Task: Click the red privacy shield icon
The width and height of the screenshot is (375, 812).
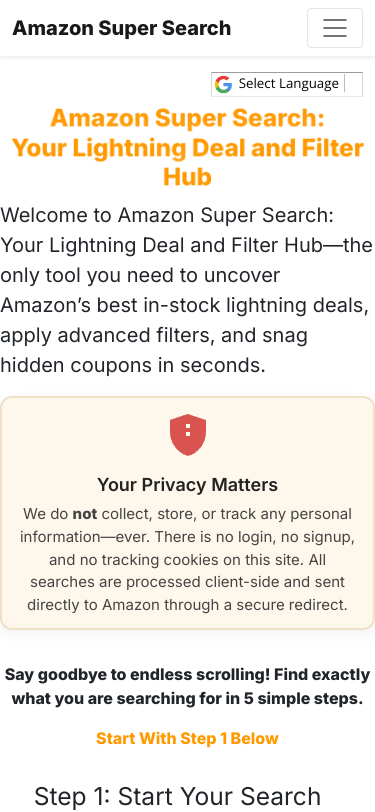Action: (x=188, y=434)
